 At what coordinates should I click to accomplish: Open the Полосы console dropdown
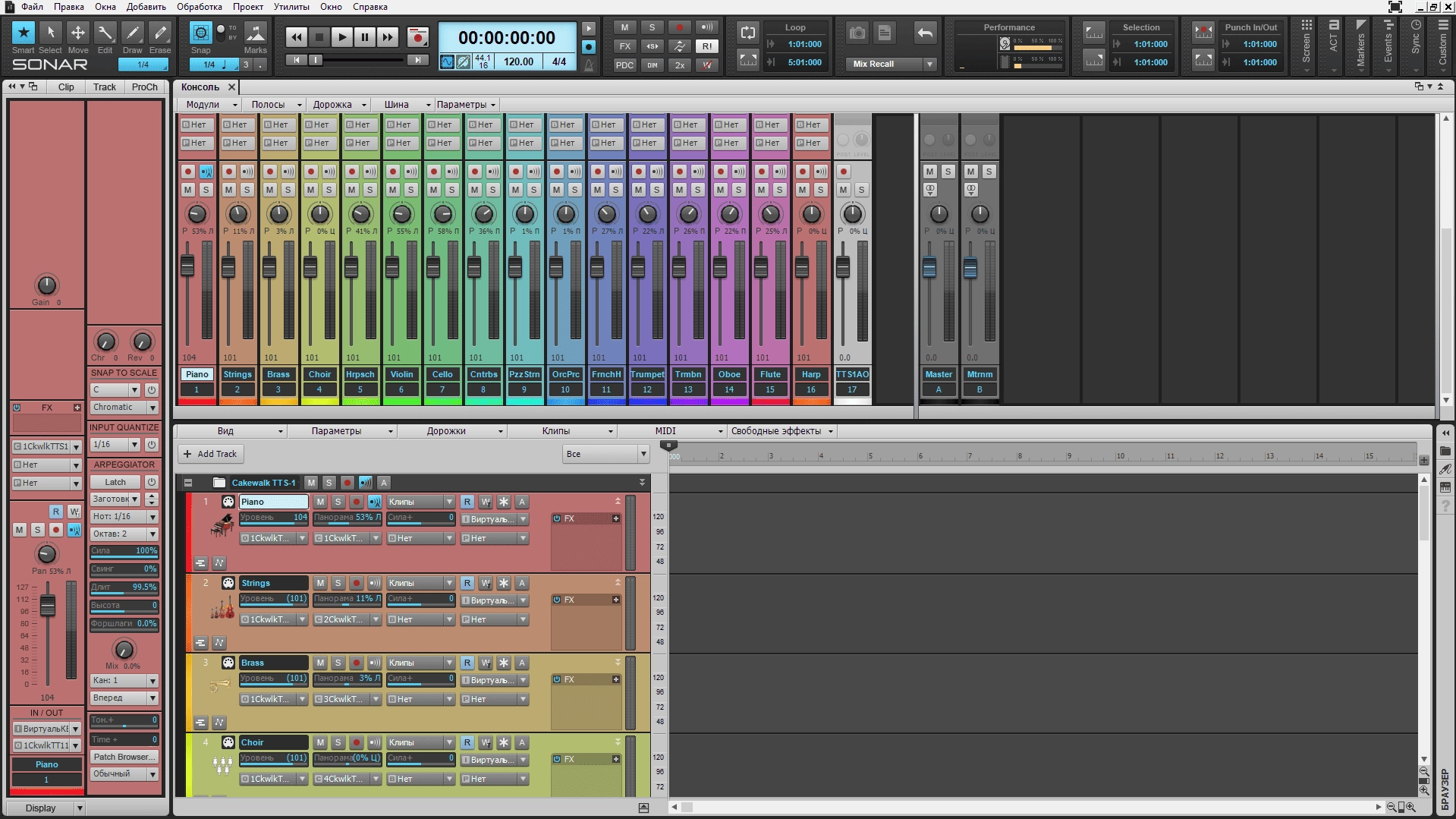(275, 105)
